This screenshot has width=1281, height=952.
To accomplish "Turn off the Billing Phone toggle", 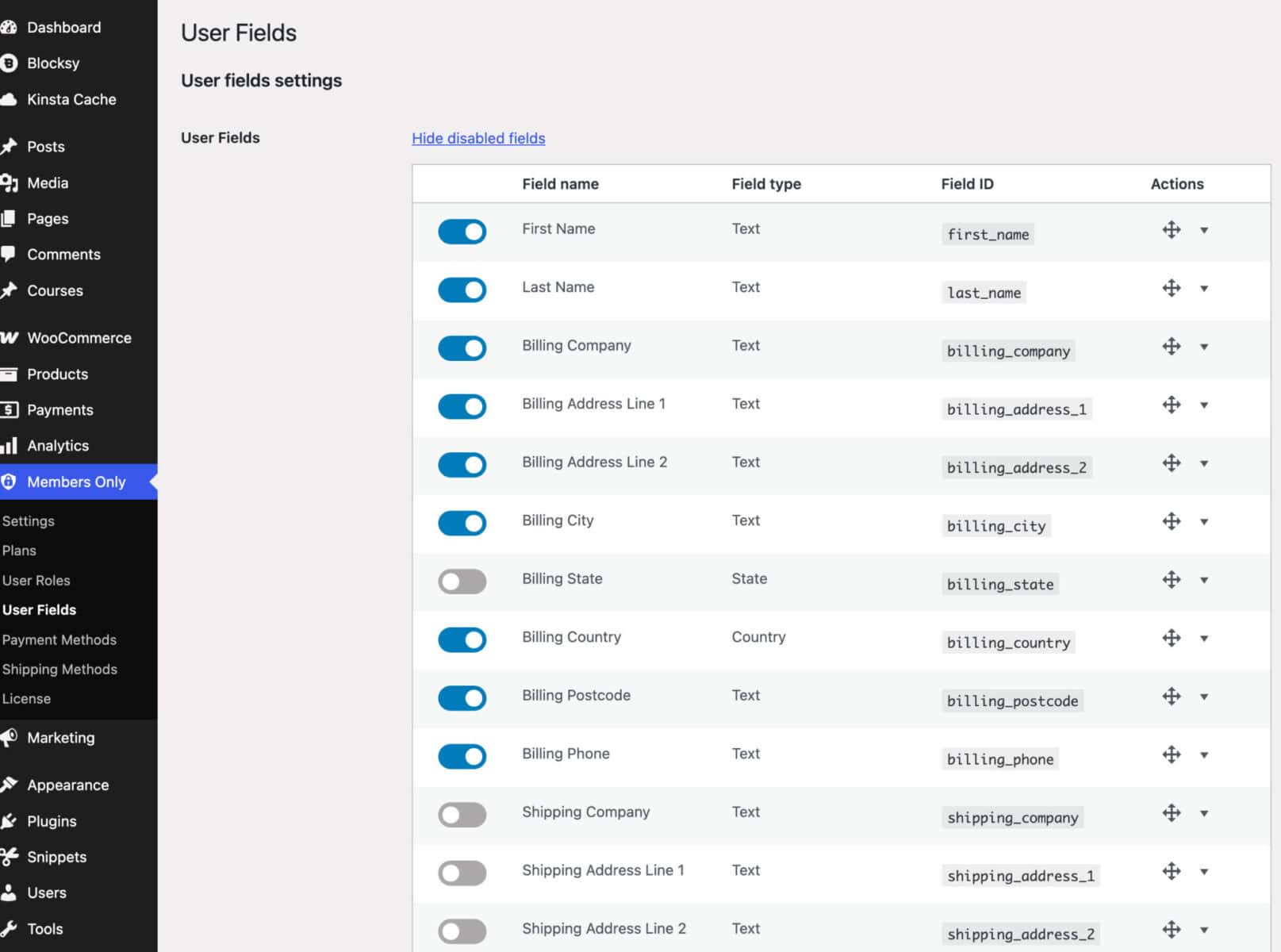I will [462, 756].
